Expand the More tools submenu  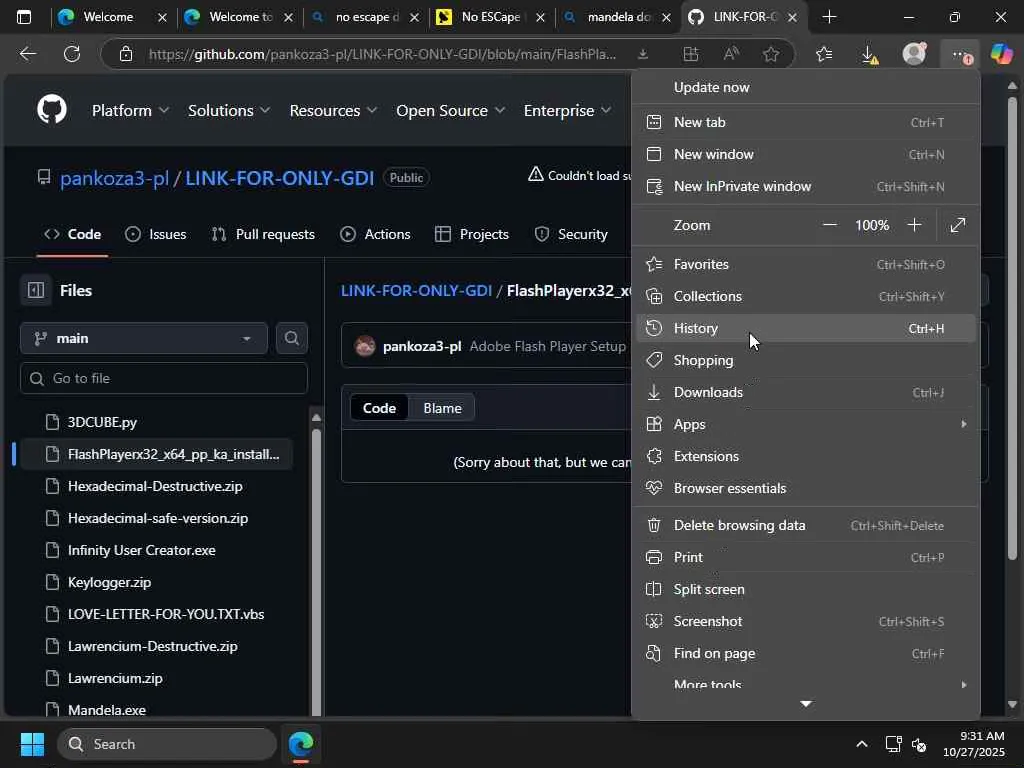click(x=806, y=684)
